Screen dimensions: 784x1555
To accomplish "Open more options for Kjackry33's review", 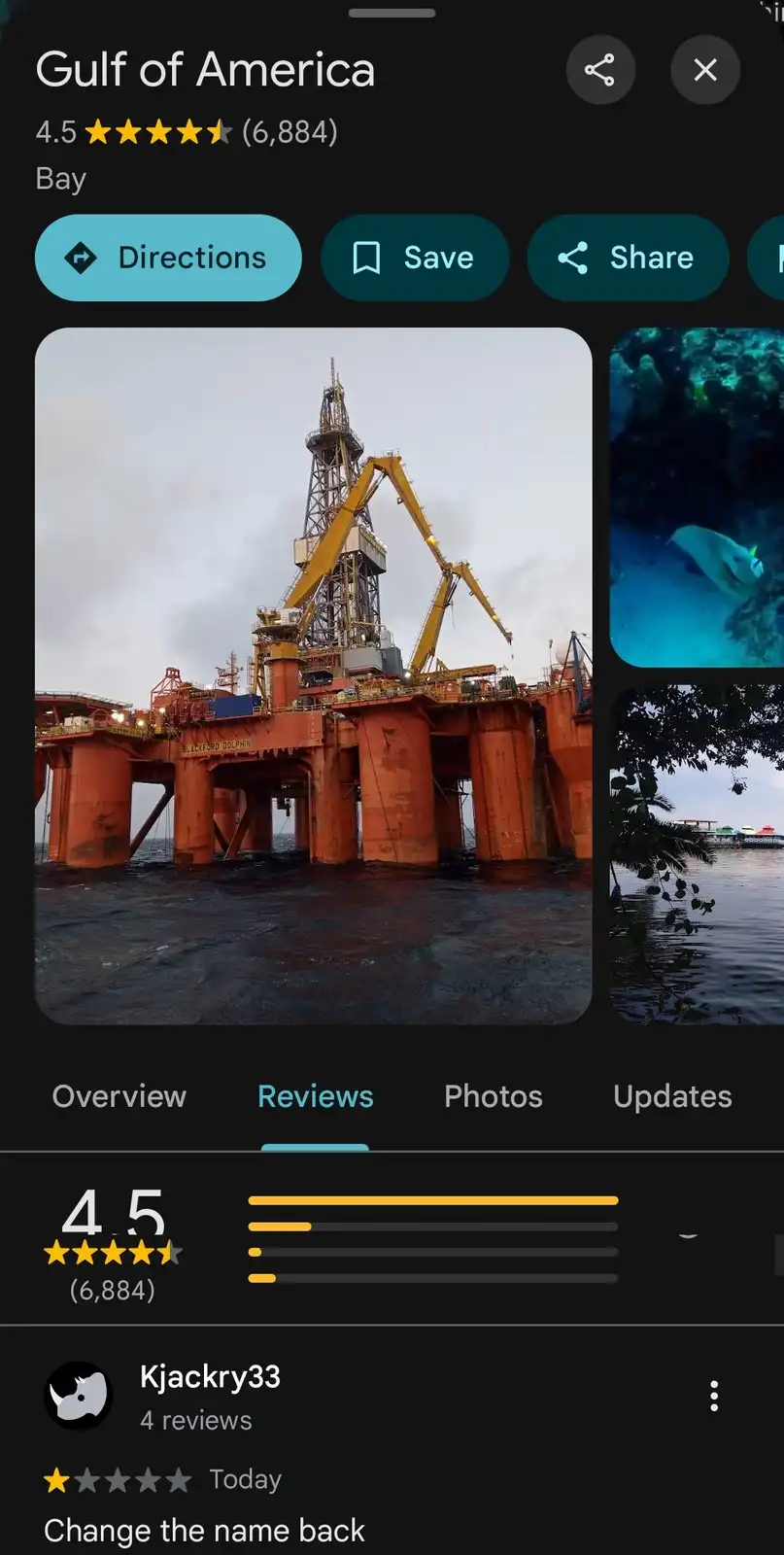I will tap(714, 1396).
